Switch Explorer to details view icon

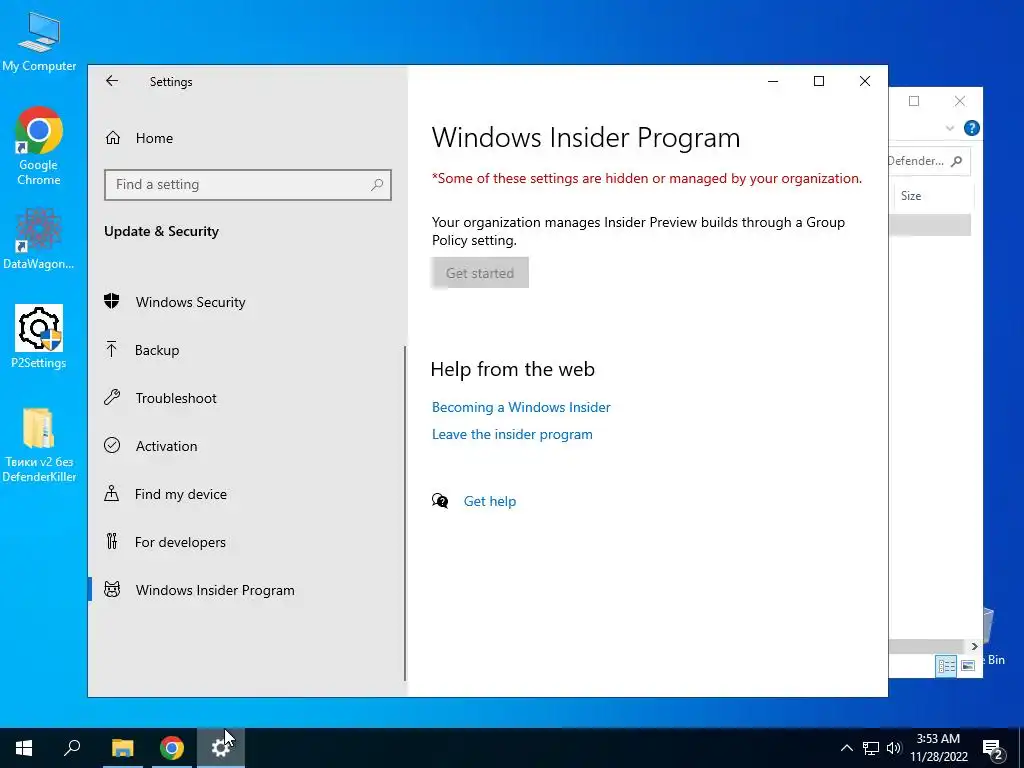946,665
